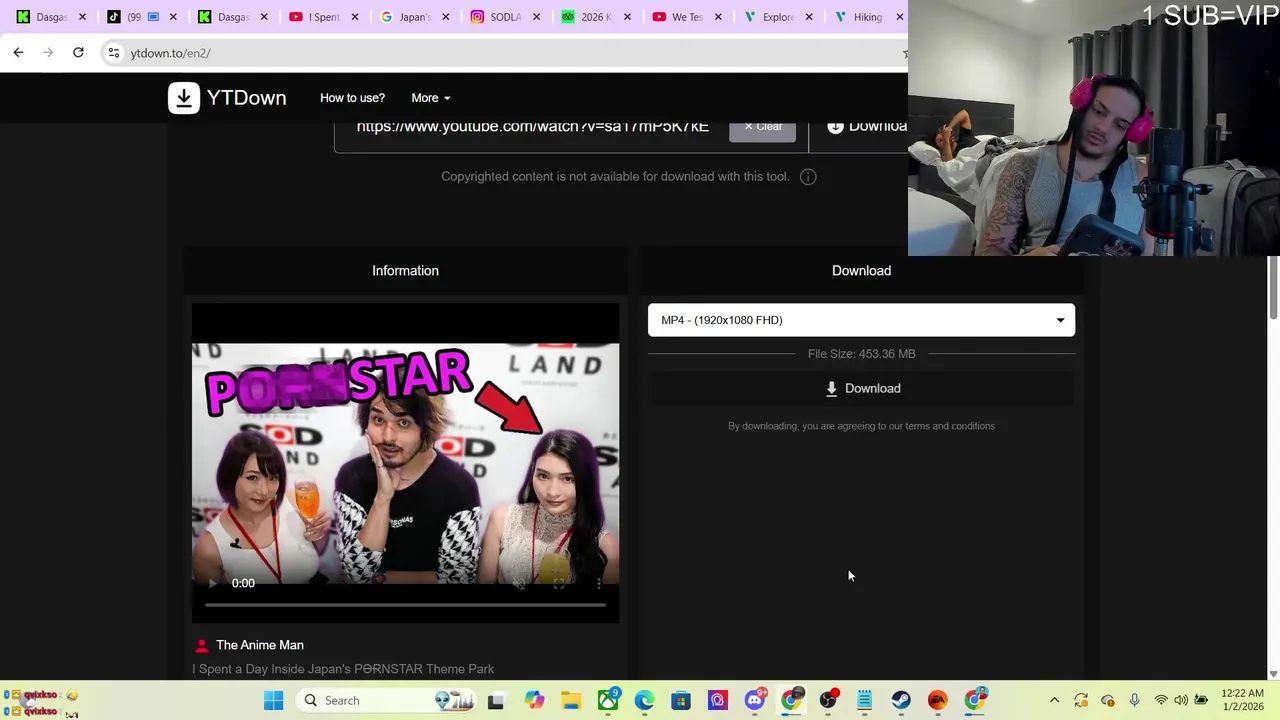Screen dimensions: 1280x720
Task: Open Discord from the taskbar
Action: 755,701
